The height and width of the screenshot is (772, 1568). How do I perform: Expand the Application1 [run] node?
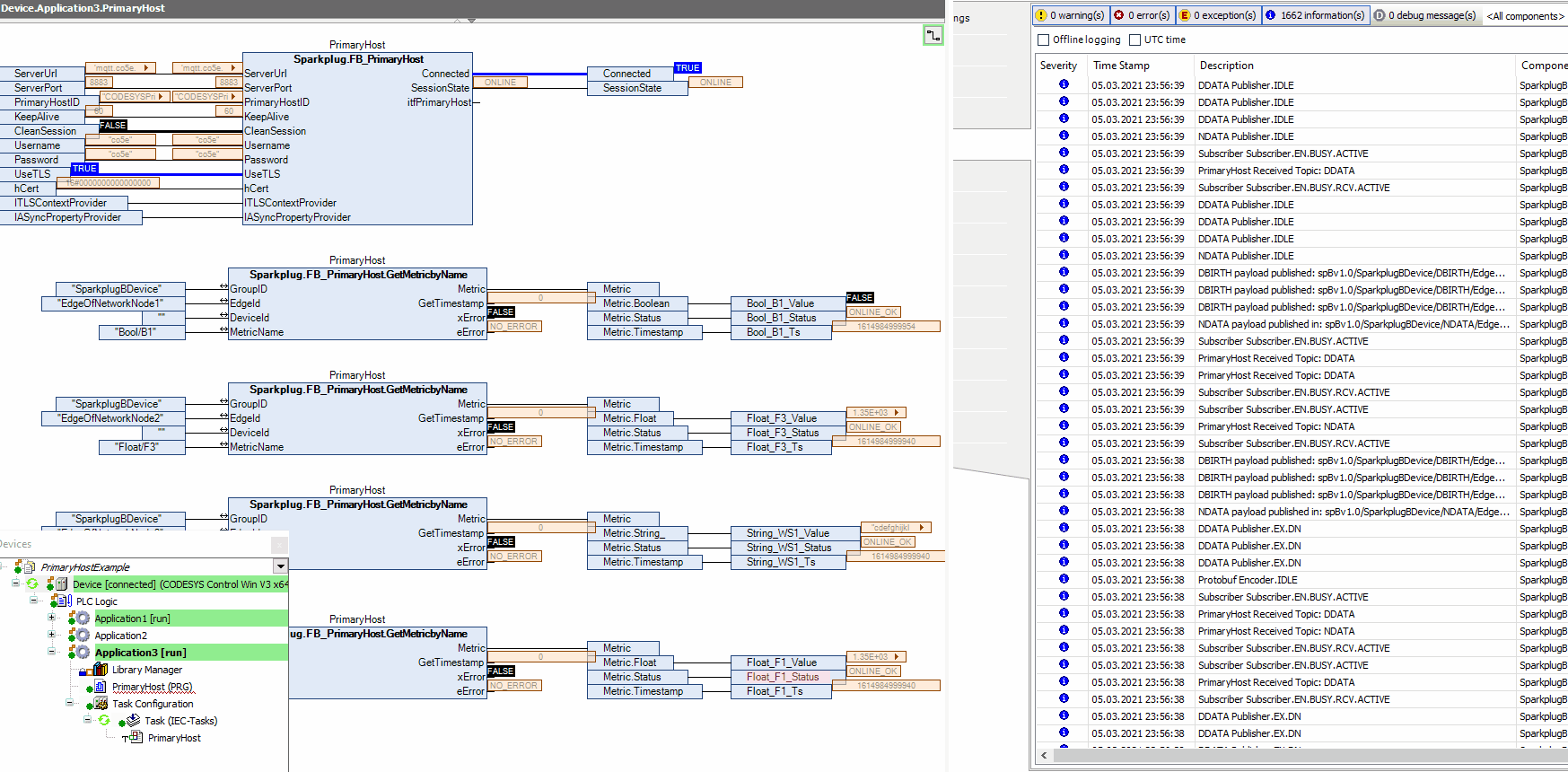pyautogui.click(x=52, y=618)
